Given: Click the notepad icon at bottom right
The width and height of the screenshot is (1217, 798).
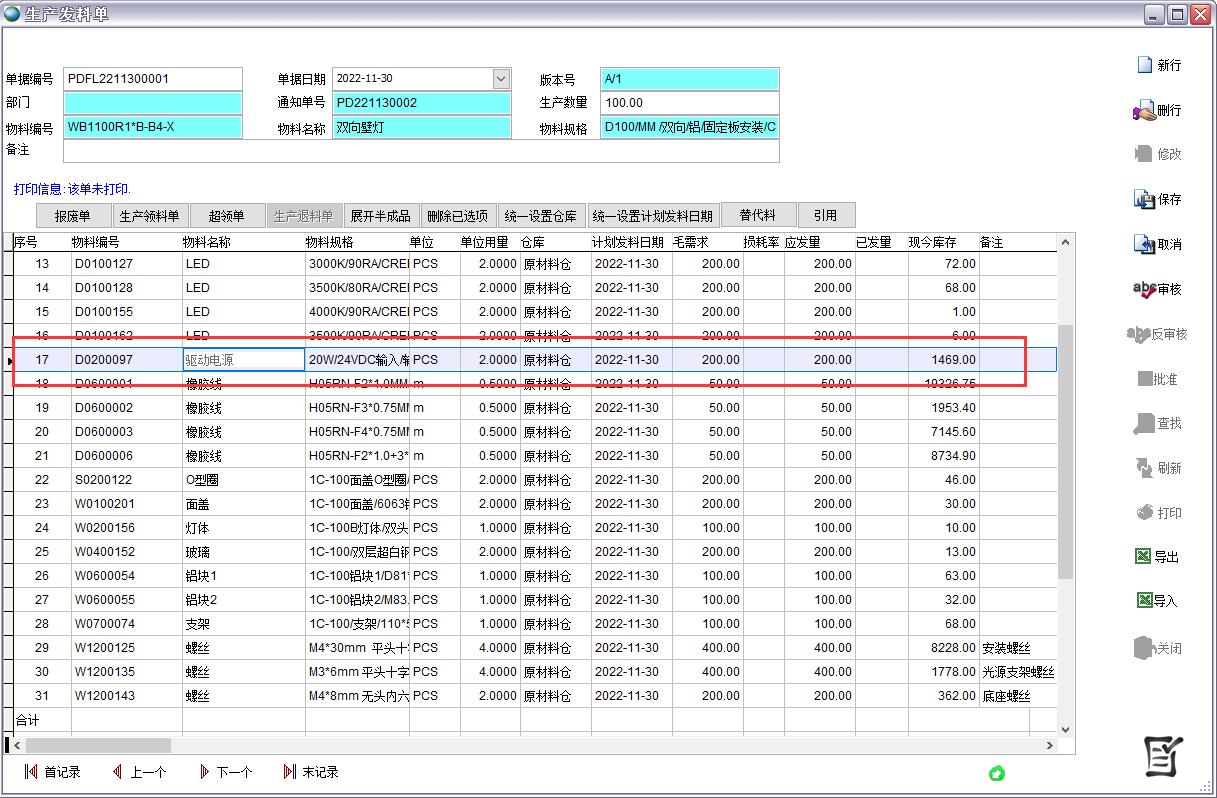Looking at the screenshot, I should click(1163, 757).
